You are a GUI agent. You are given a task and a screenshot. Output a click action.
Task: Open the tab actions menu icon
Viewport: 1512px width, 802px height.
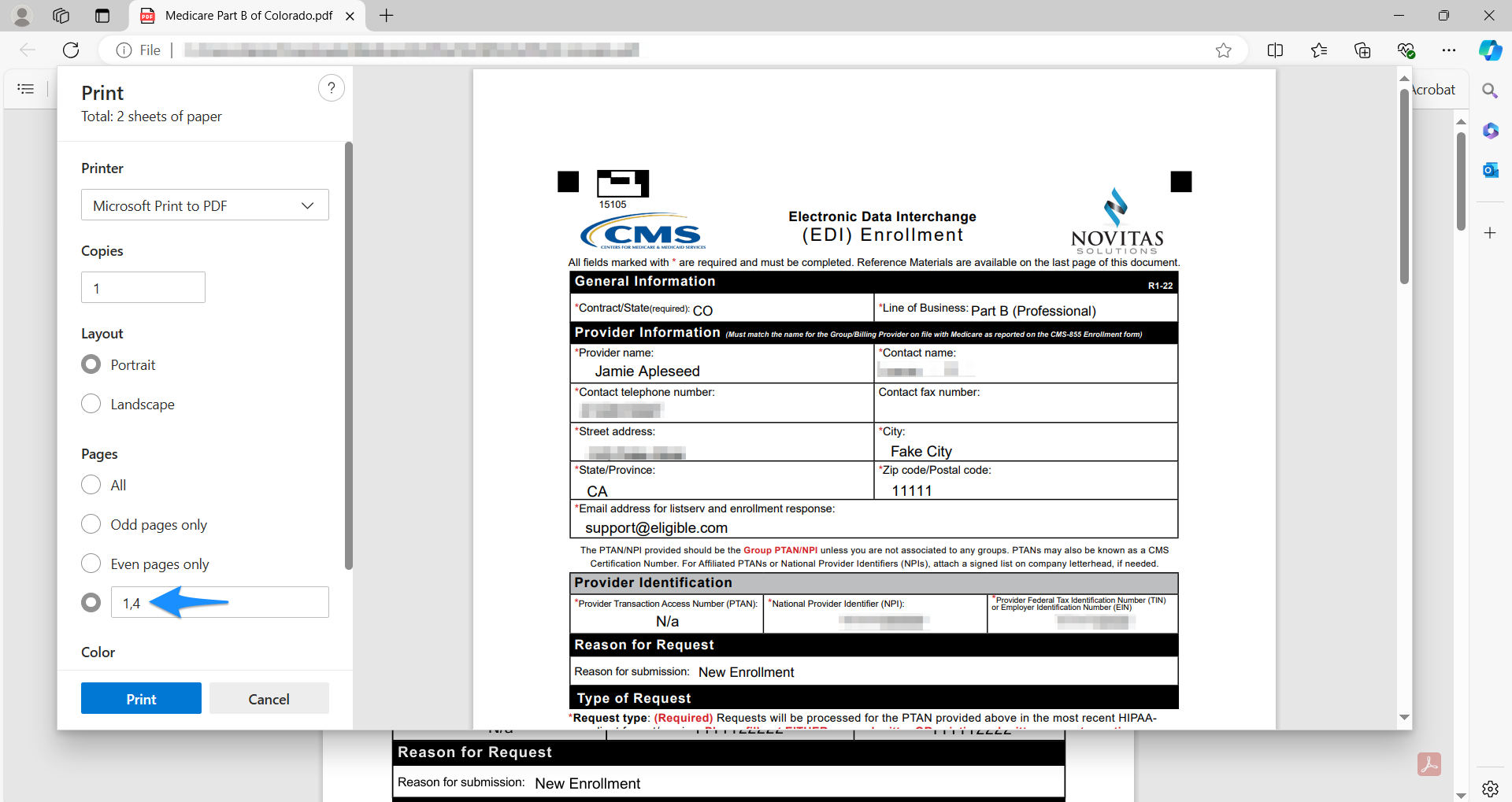click(x=102, y=16)
